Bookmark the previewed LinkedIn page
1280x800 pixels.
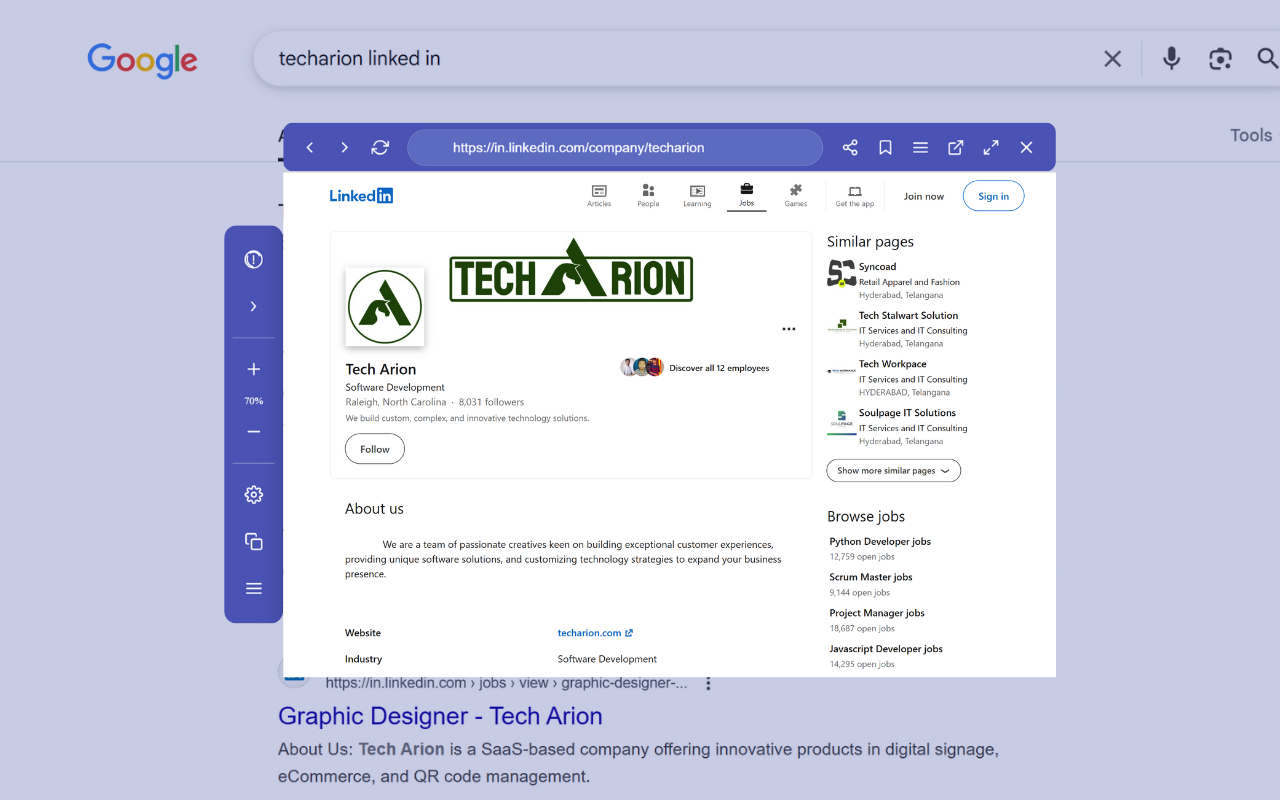point(885,148)
